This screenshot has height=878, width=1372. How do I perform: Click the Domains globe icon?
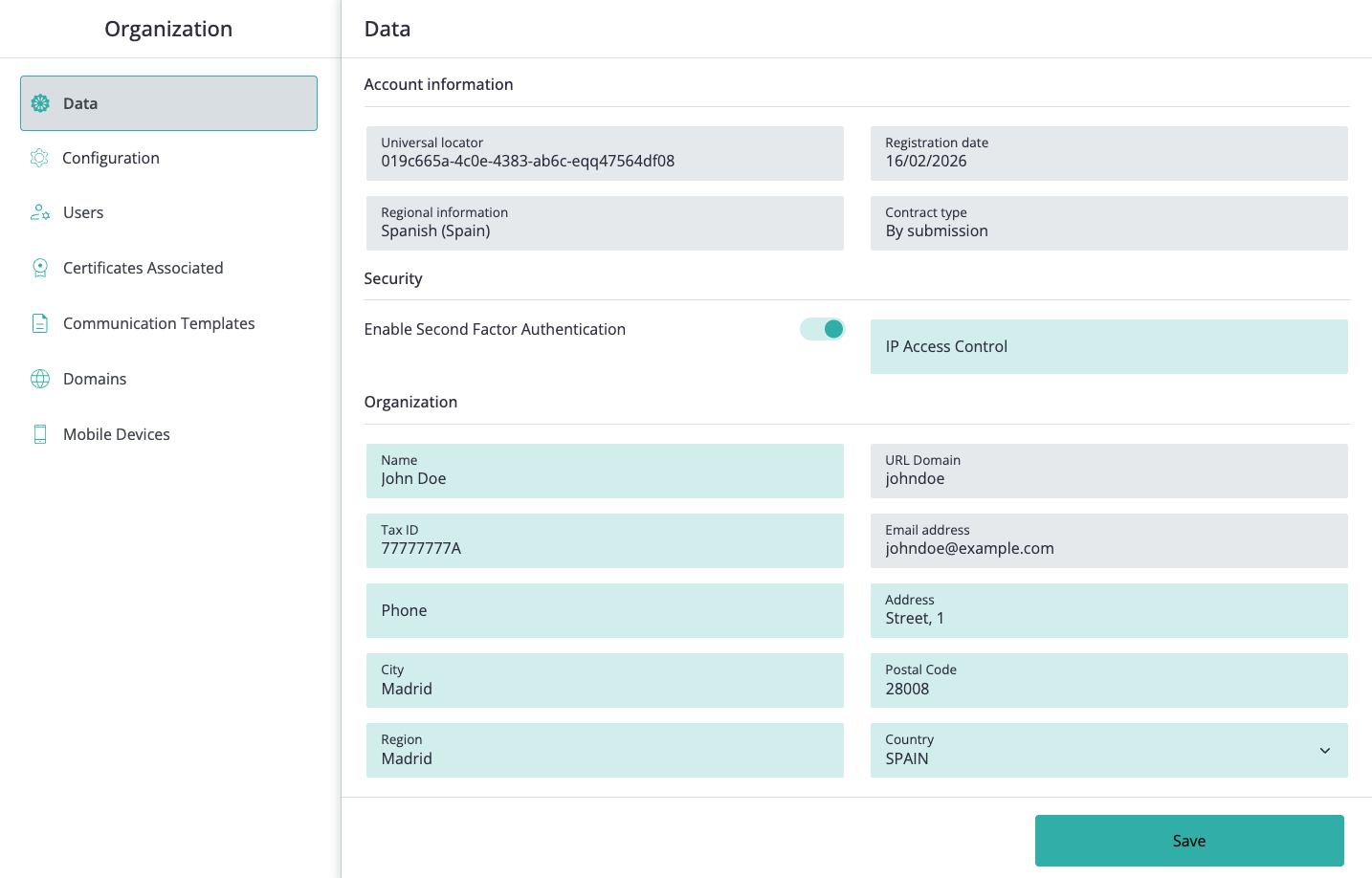[x=40, y=379]
